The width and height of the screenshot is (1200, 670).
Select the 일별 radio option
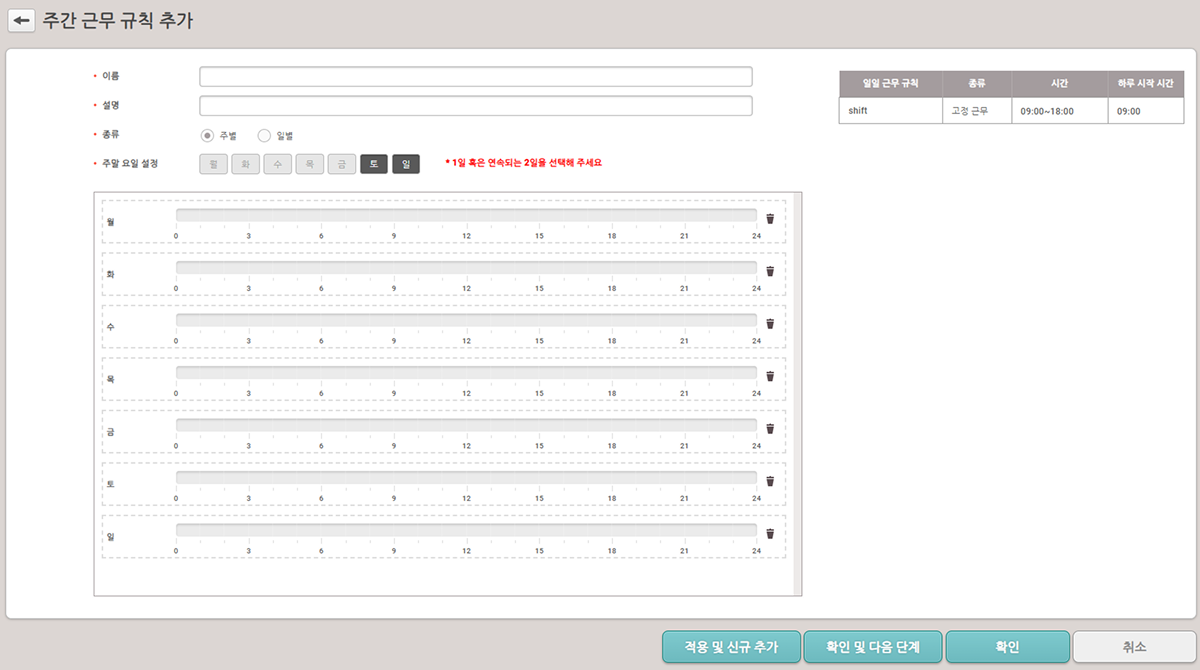(x=264, y=135)
